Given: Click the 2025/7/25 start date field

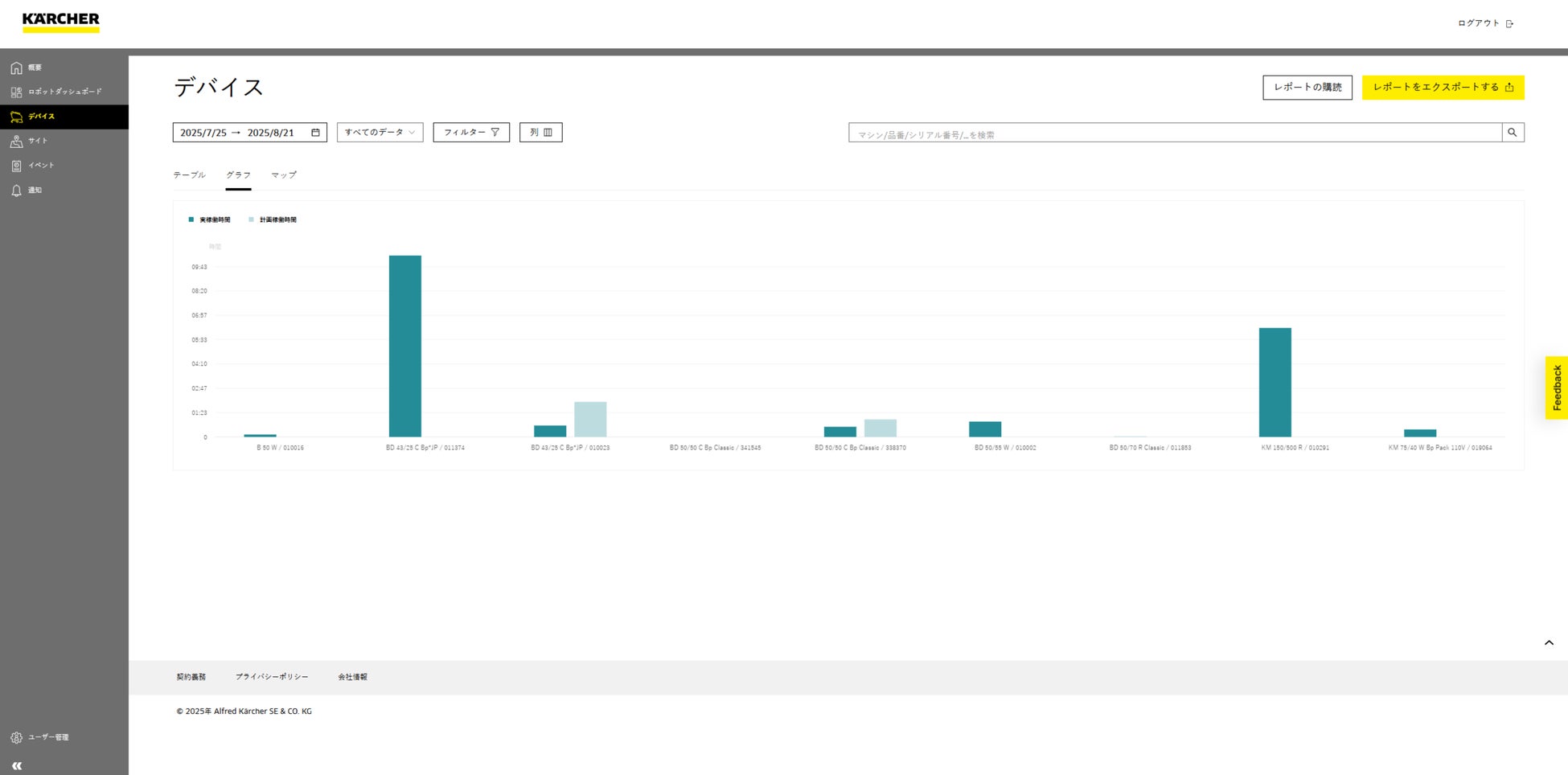Looking at the screenshot, I should point(203,133).
